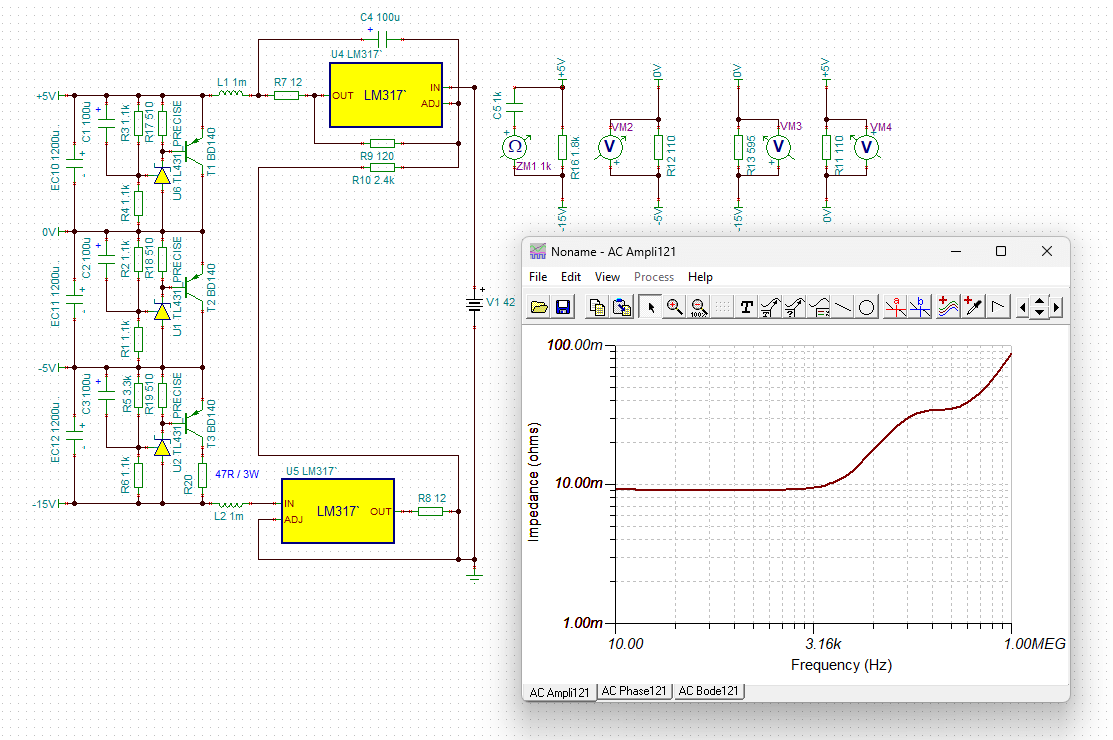This screenshot has height=740, width=1113.
Task: Click the toolbar left arrow stepper
Action: [1023, 307]
